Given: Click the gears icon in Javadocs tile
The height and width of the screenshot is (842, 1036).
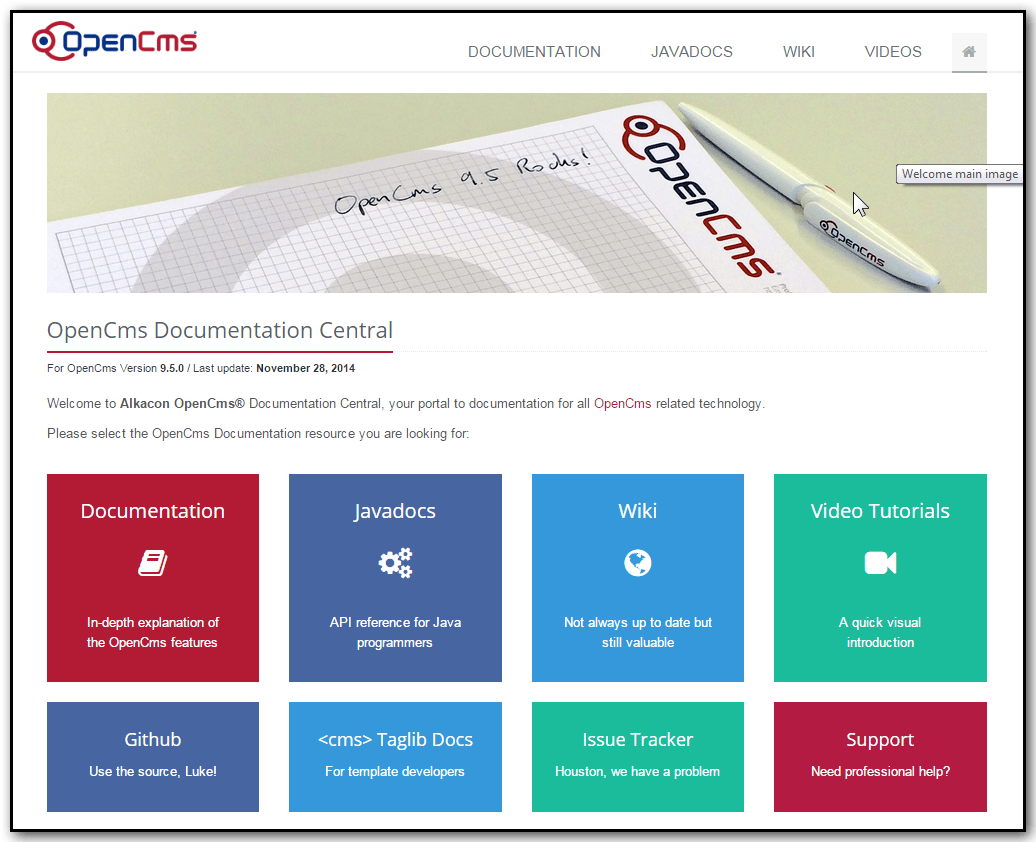Looking at the screenshot, I should tap(395, 563).
